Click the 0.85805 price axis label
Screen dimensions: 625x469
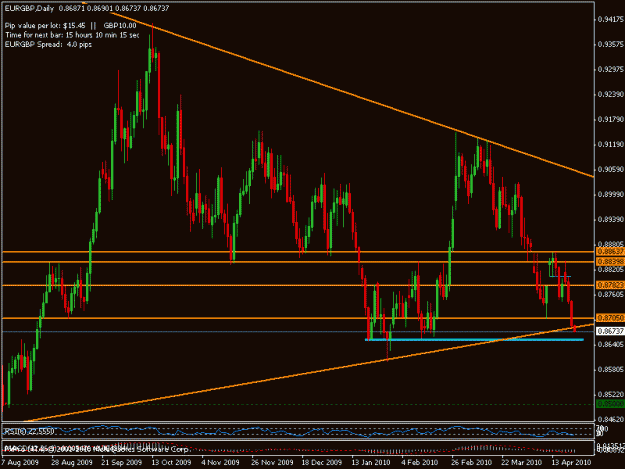tap(611, 369)
